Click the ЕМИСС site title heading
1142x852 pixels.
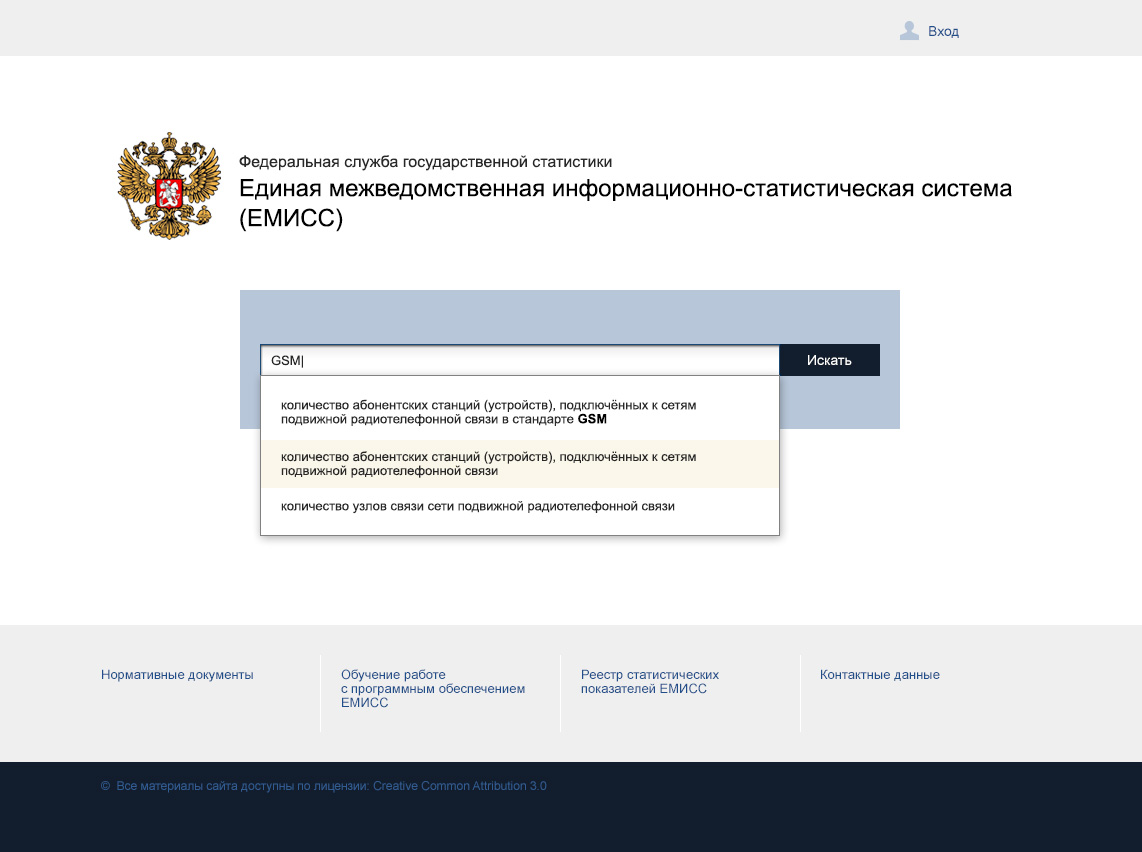click(625, 202)
